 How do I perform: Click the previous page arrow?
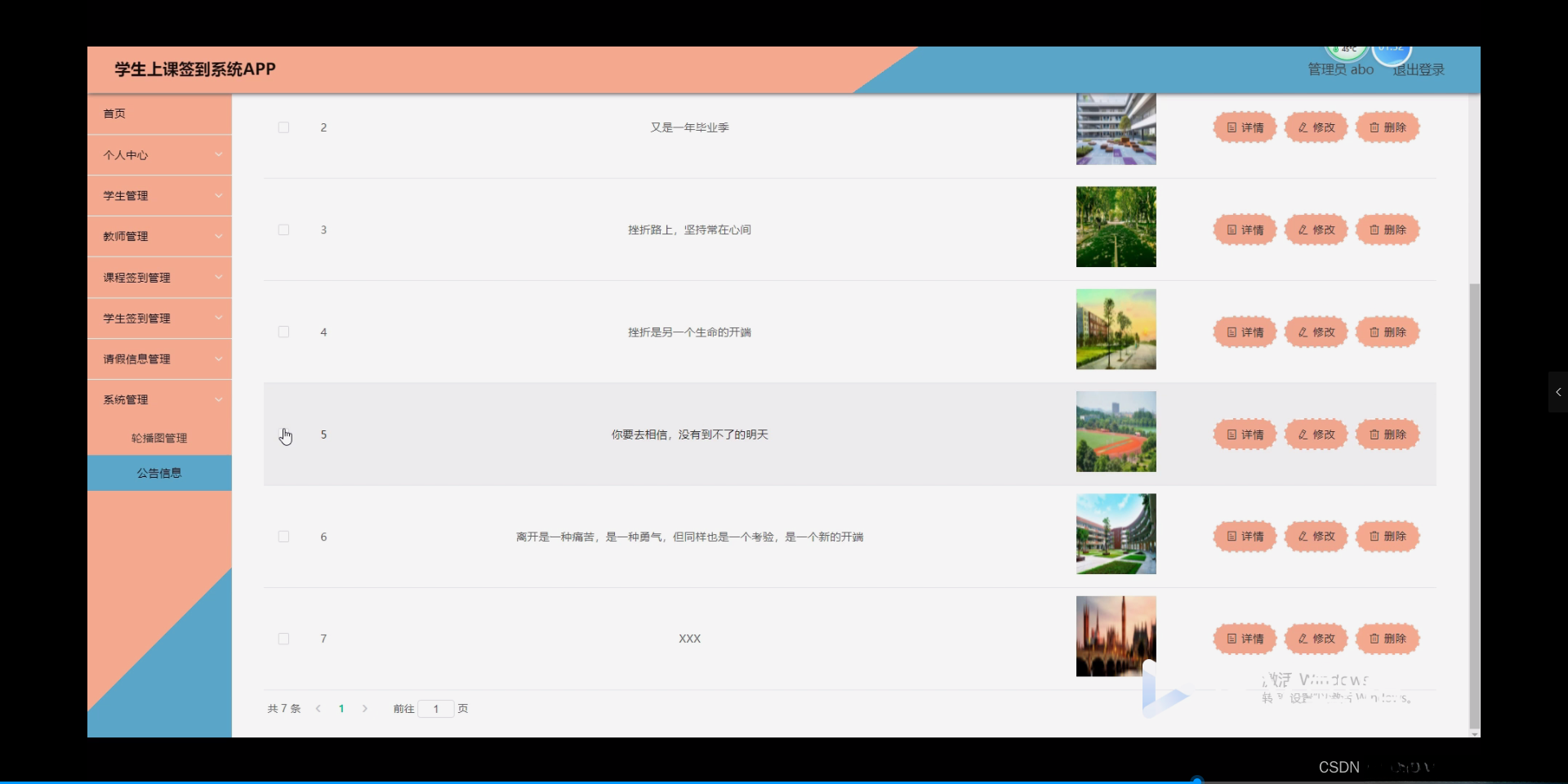pyautogui.click(x=318, y=709)
